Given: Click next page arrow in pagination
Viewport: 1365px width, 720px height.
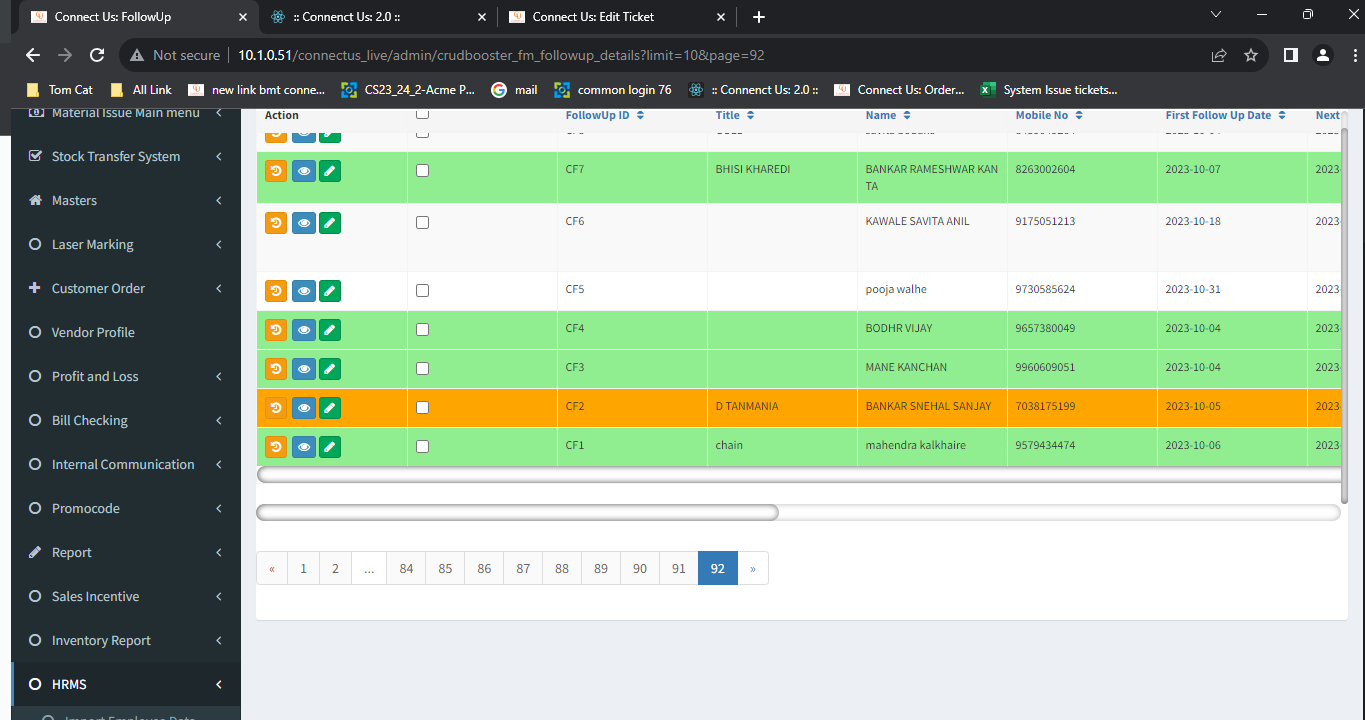Looking at the screenshot, I should click(752, 568).
